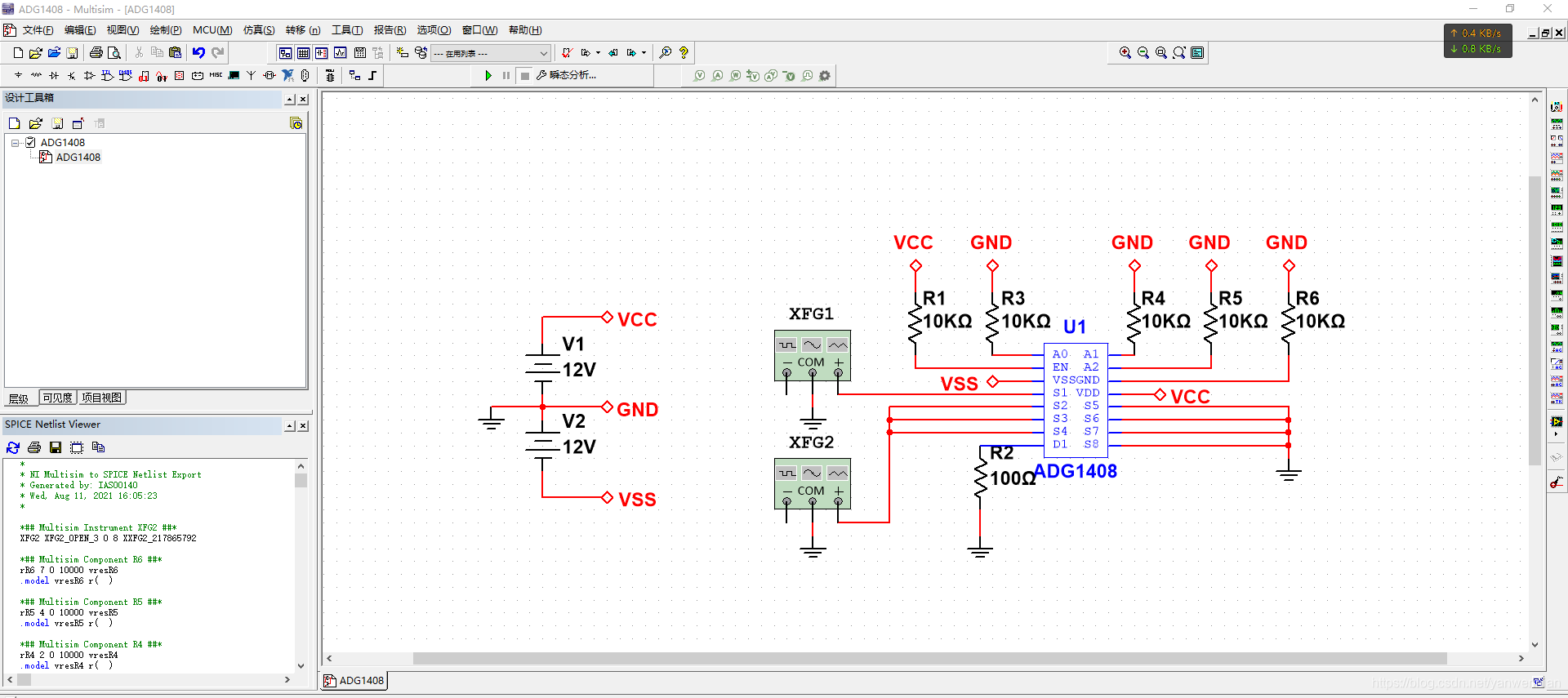This screenshot has width=1568, height=698.
Task: Place a MISC component
Action: click(x=216, y=75)
